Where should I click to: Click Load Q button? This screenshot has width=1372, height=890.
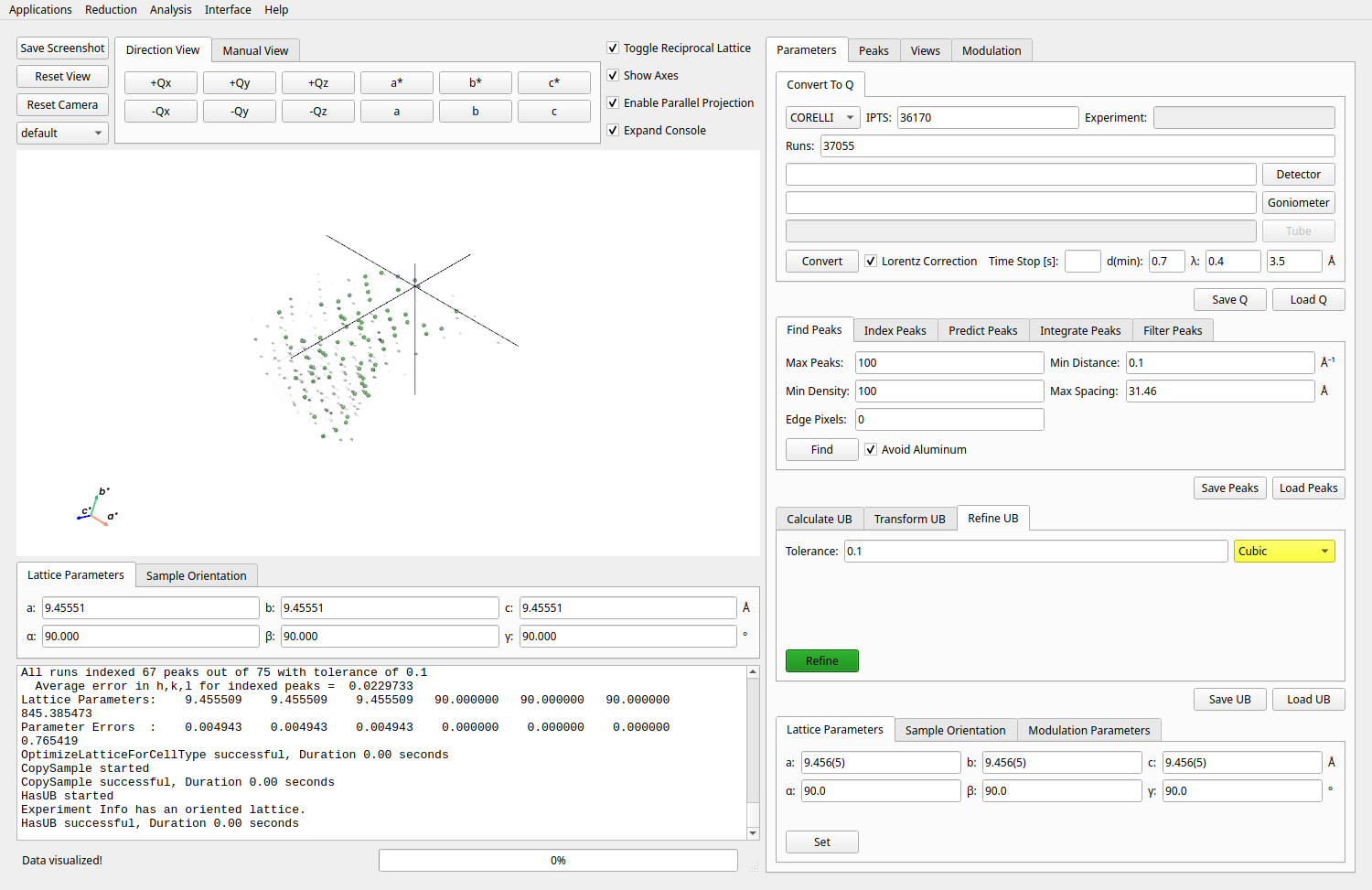pos(1309,299)
